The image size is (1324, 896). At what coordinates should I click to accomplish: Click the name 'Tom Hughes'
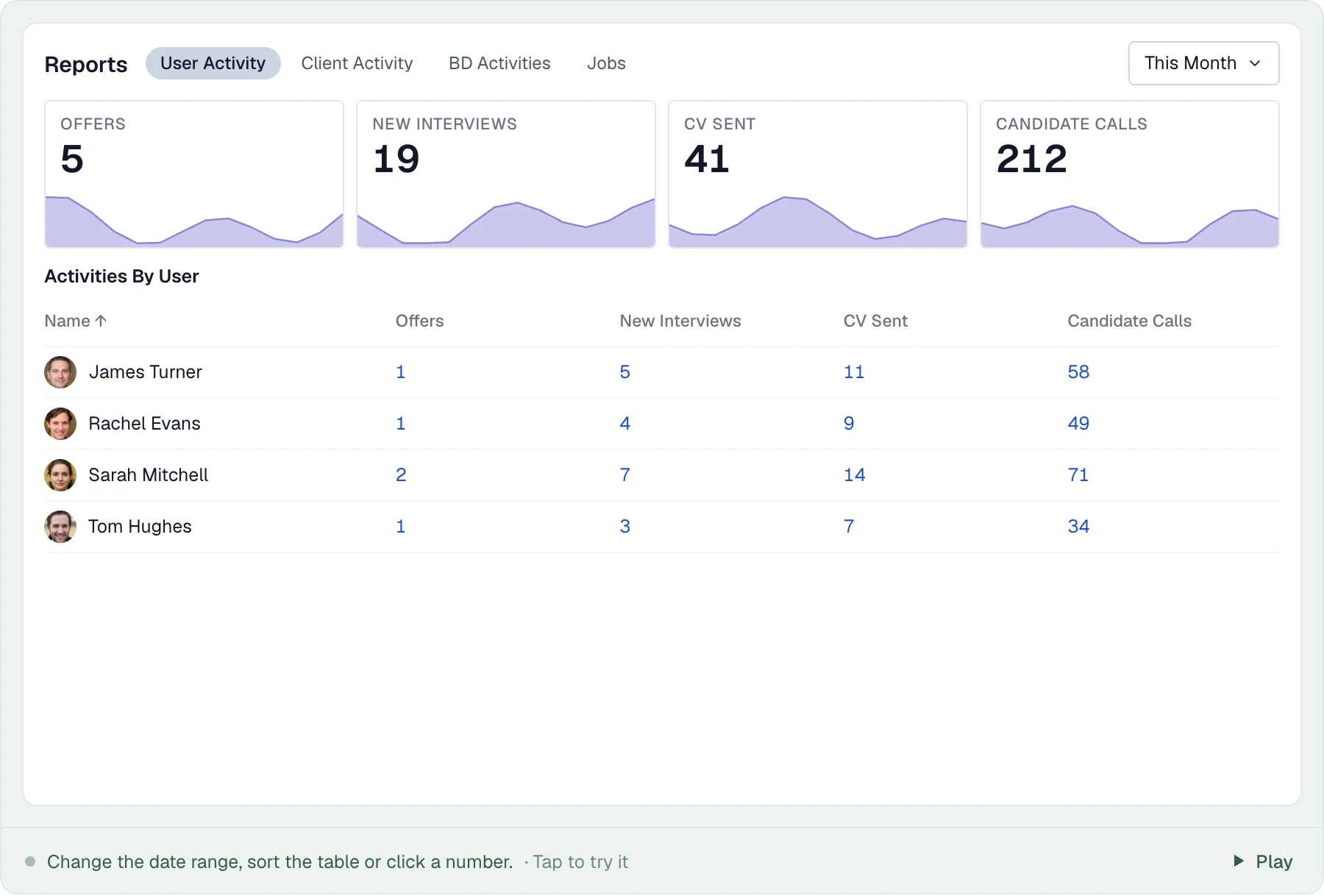(140, 527)
